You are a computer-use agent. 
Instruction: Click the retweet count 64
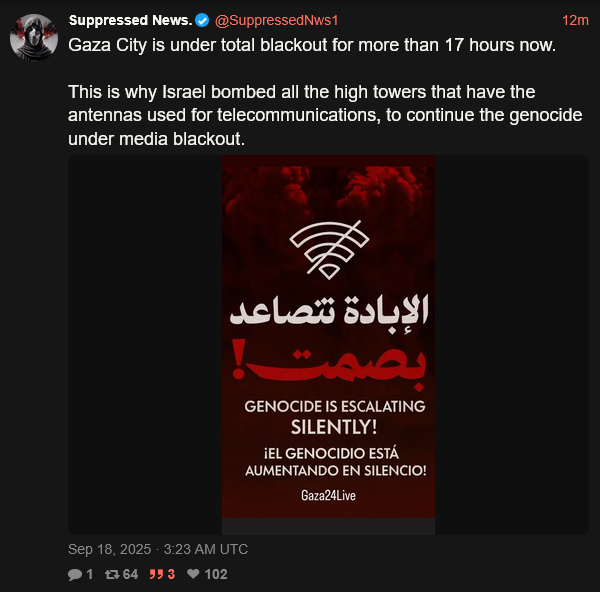[x=130, y=574]
